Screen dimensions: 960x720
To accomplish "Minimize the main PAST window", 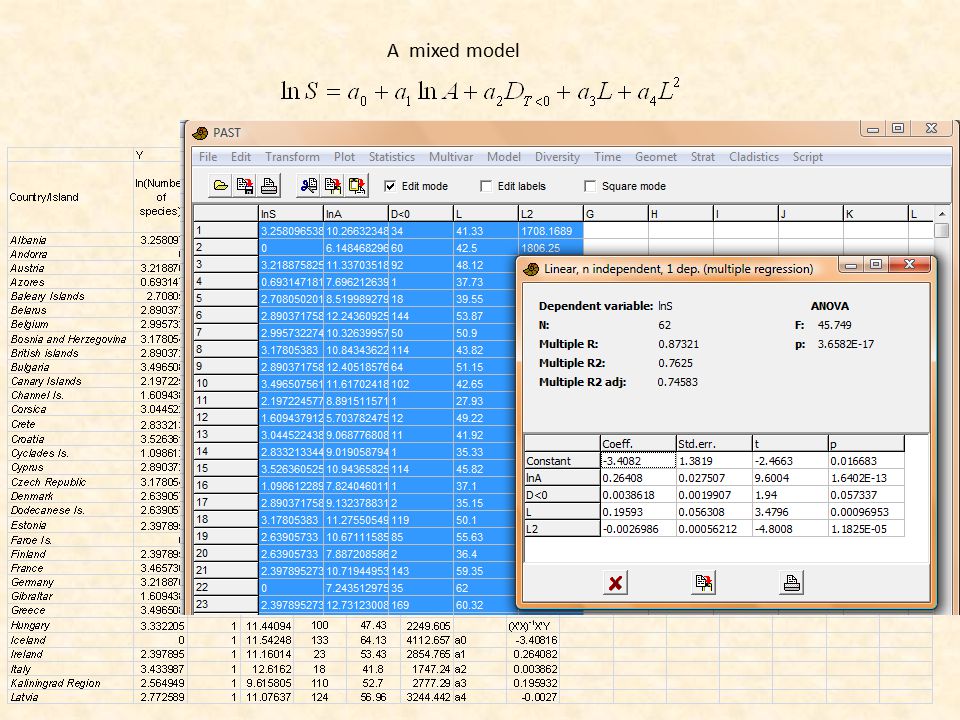I will [x=873, y=129].
